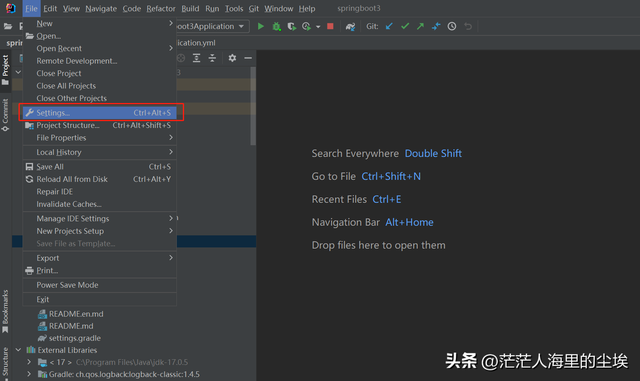Open the Structure tool window

(x=5, y=363)
